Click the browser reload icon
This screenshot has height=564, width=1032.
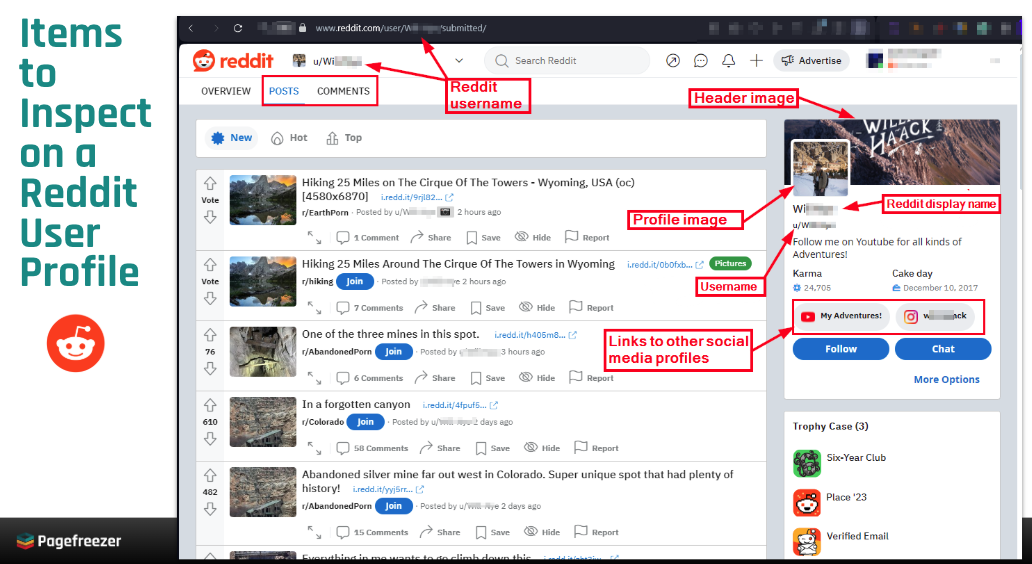click(x=238, y=29)
